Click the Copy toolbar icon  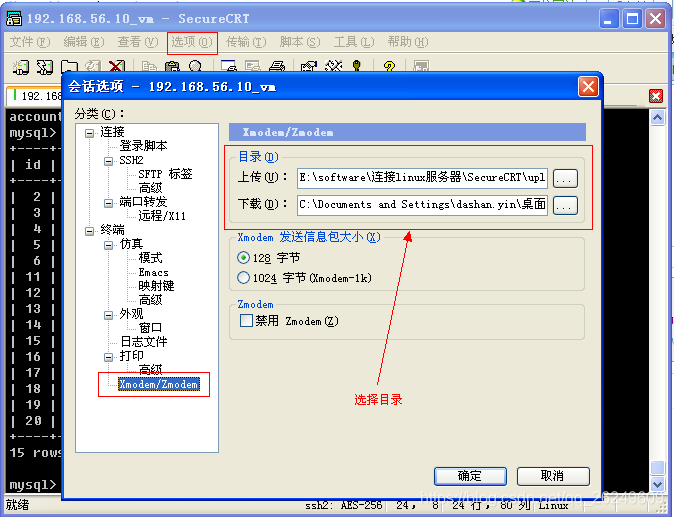click(x=149, y=67)
